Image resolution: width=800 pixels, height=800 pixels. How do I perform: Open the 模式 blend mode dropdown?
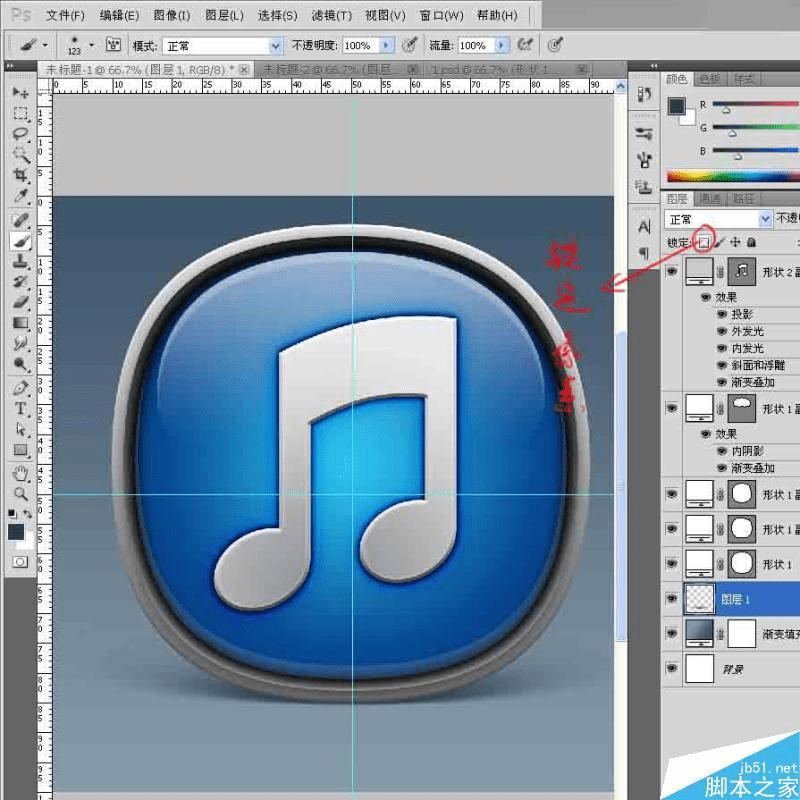276,45
